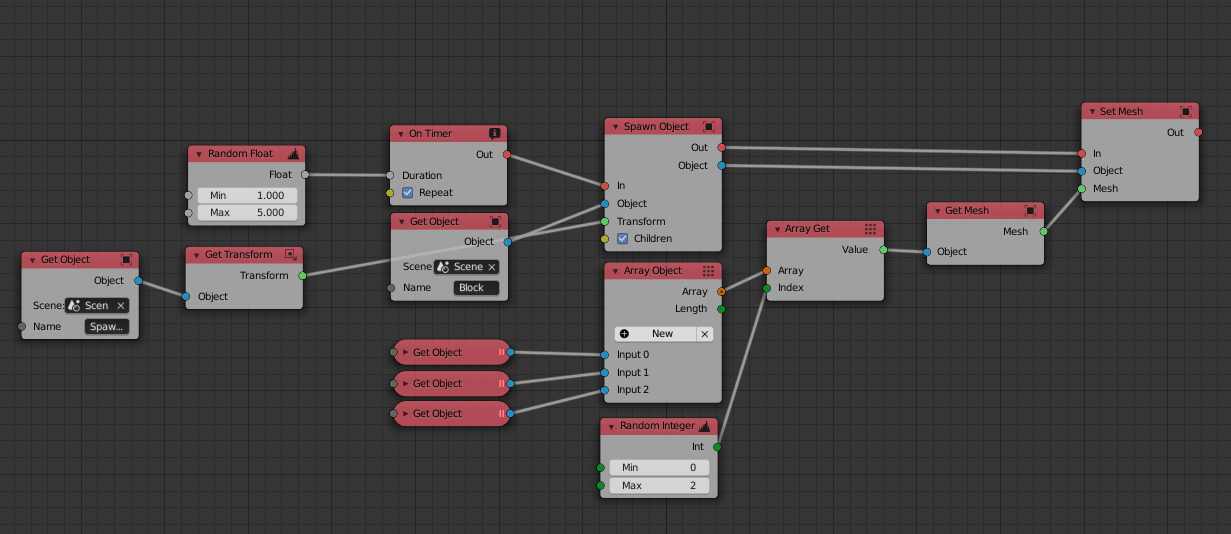
Task: Toggle the Children checkbox on Spawn Object
Action: 623,239
